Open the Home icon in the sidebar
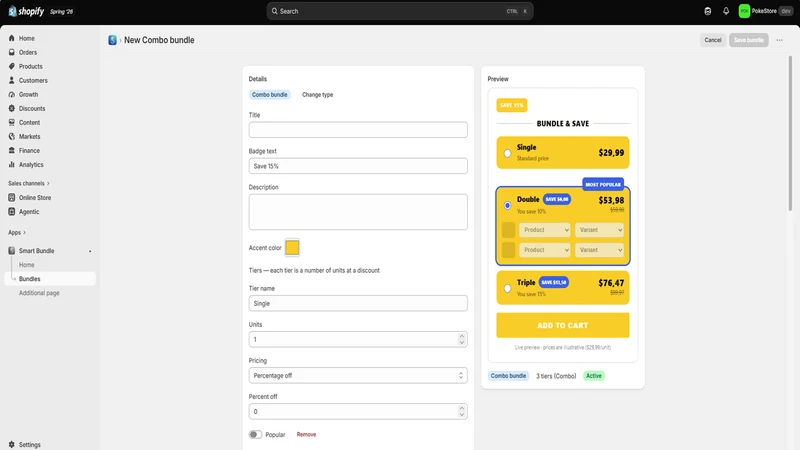The width and height of the screenshot is (800, 450). [x=12, y=38]
